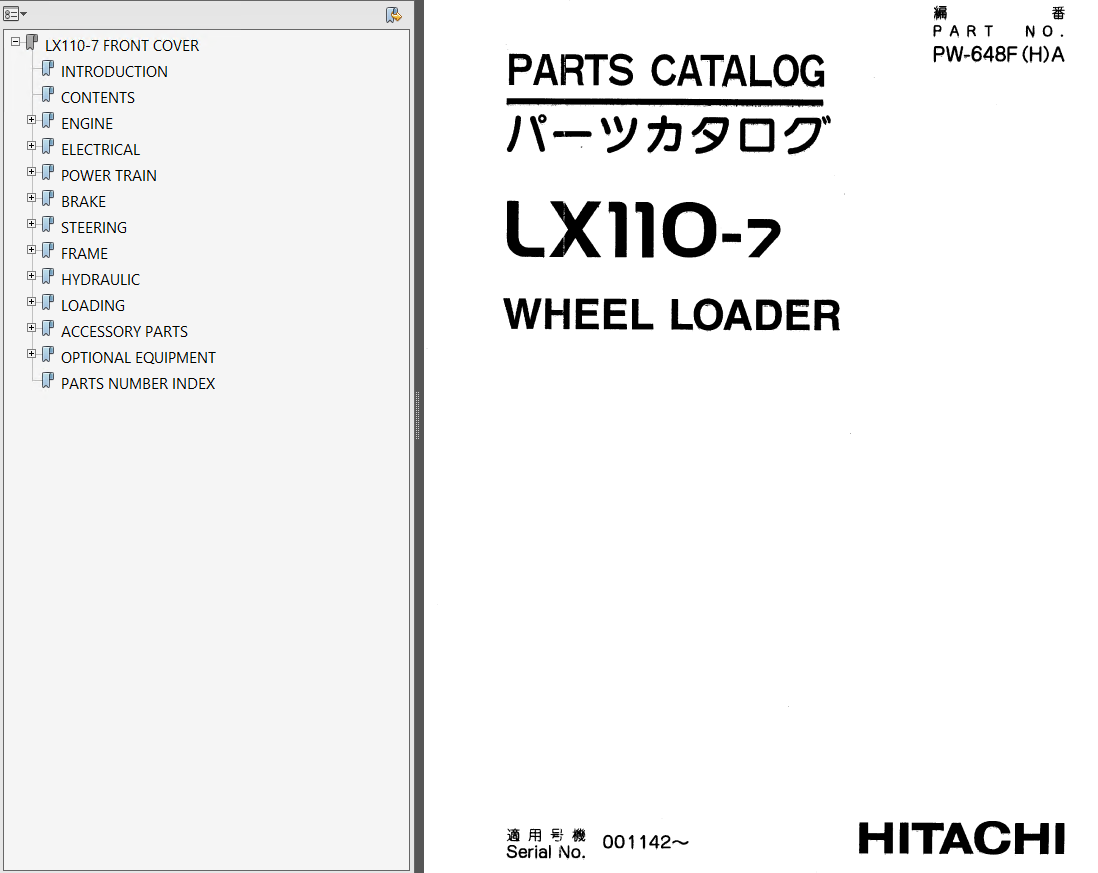
Task: Expand the FRAME bookmark
Action: pos(32,249)
